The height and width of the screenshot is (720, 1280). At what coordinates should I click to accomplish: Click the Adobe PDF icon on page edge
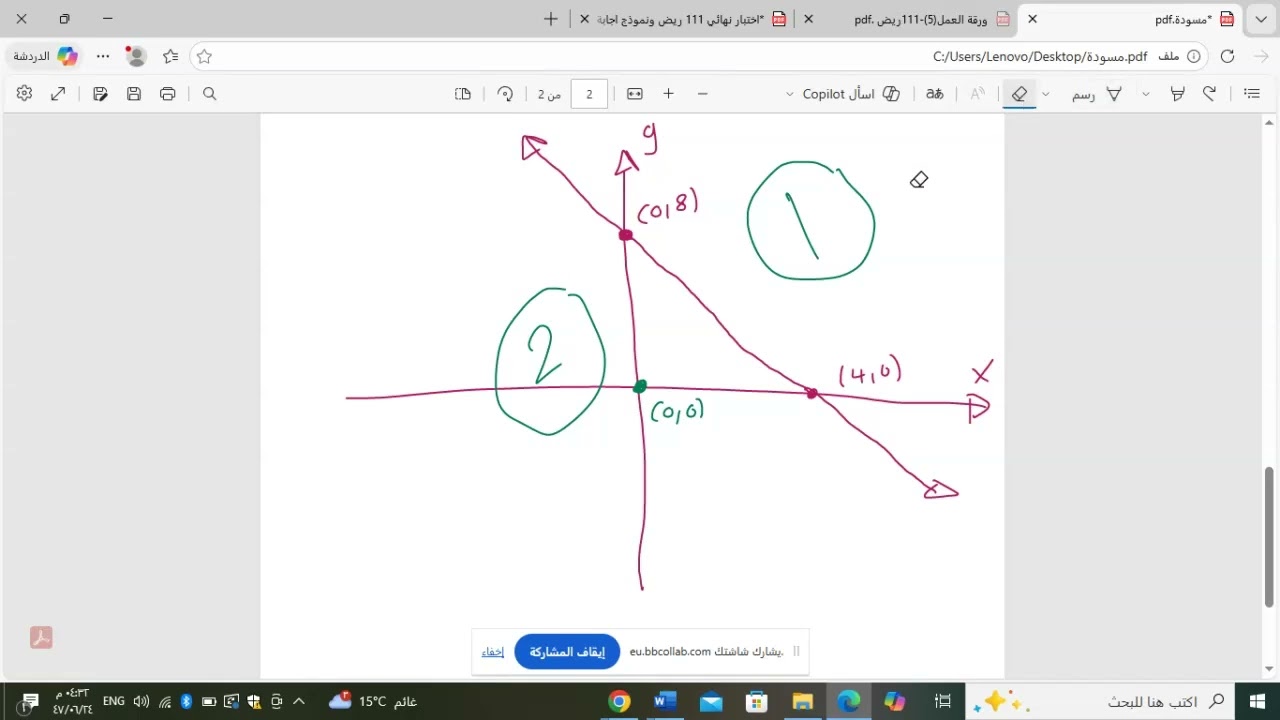pos(41,638)
